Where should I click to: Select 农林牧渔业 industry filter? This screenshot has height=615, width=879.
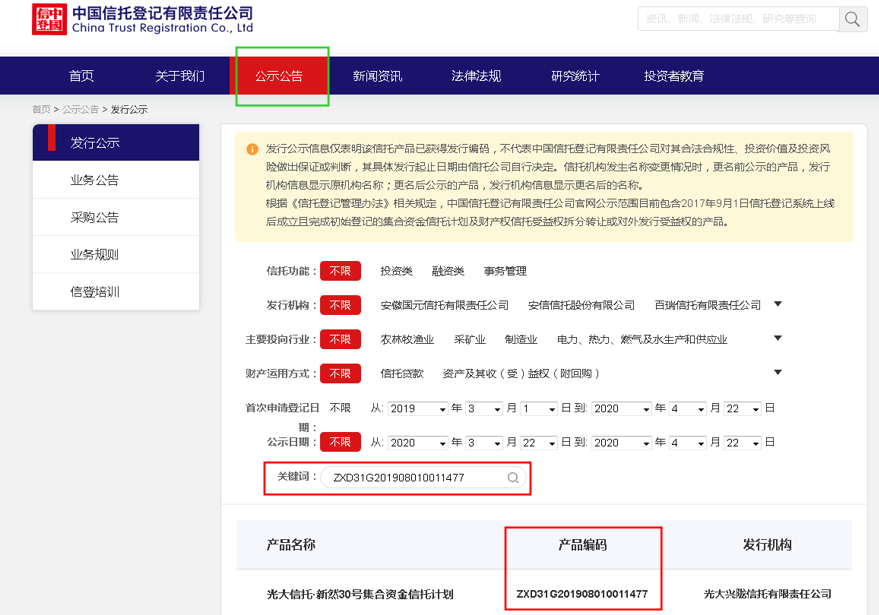tap(407, 339)
